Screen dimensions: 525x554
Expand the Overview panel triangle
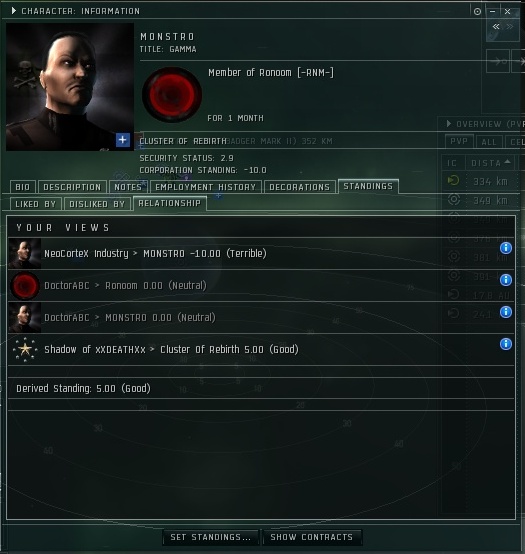coord(448,124)
